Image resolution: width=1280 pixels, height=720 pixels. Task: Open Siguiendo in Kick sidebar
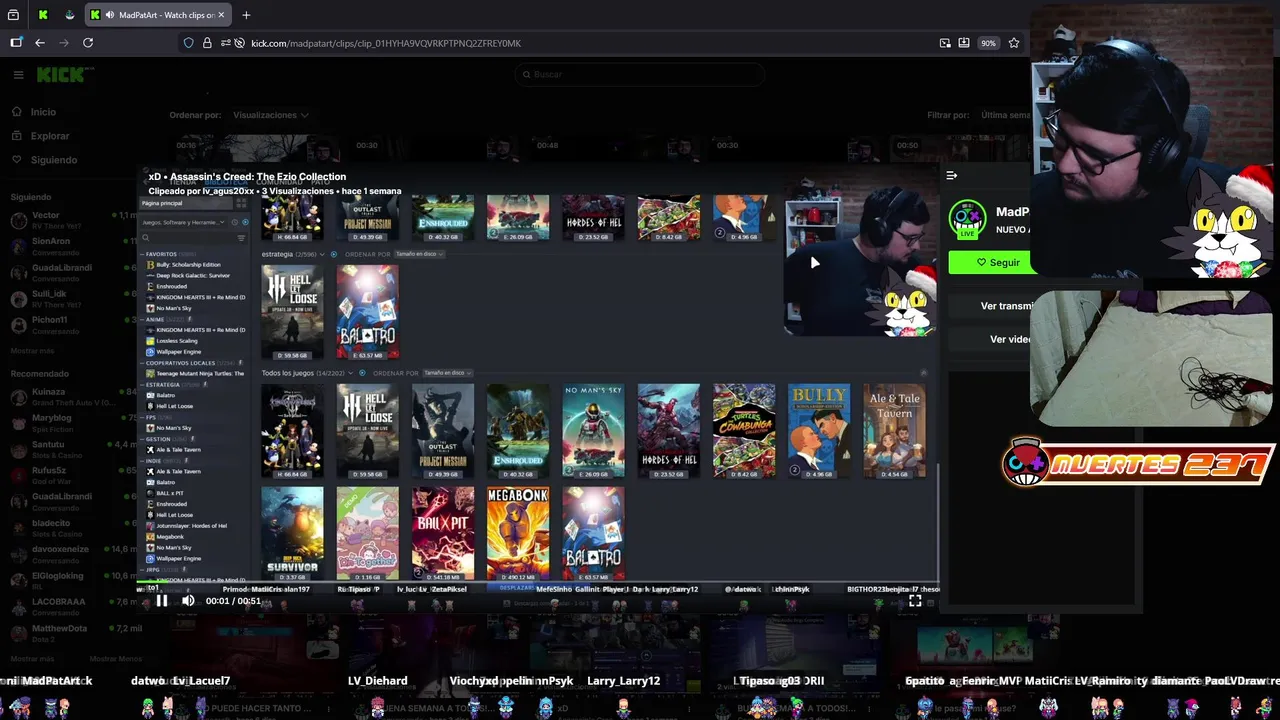[43, 160]
